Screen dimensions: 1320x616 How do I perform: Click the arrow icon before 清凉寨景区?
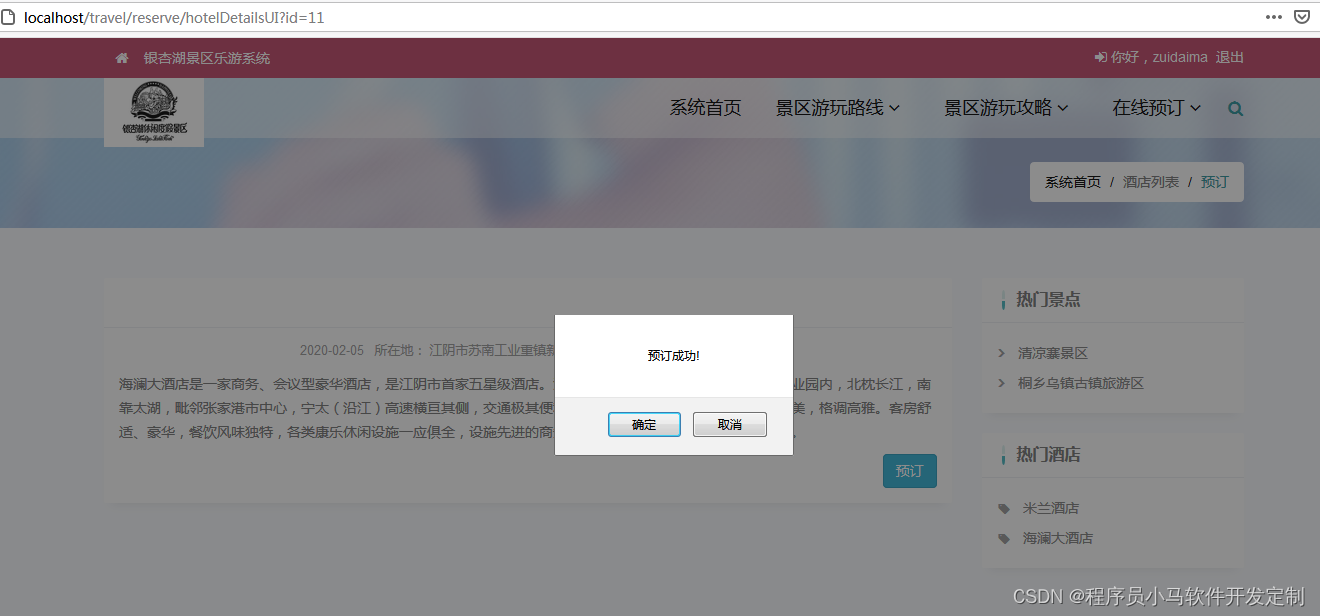(x=1002, y=353)
